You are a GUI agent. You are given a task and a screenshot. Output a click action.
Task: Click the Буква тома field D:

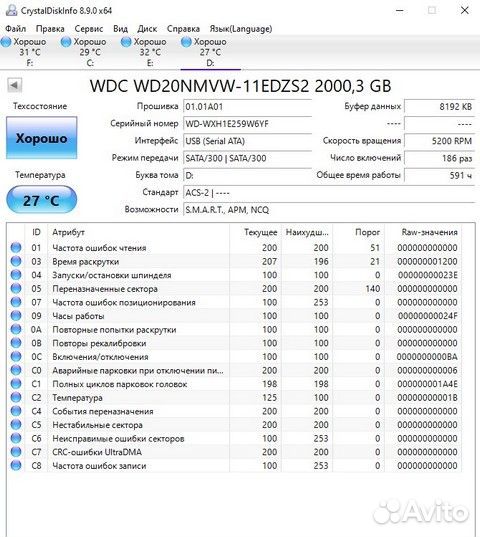point(248,175)
